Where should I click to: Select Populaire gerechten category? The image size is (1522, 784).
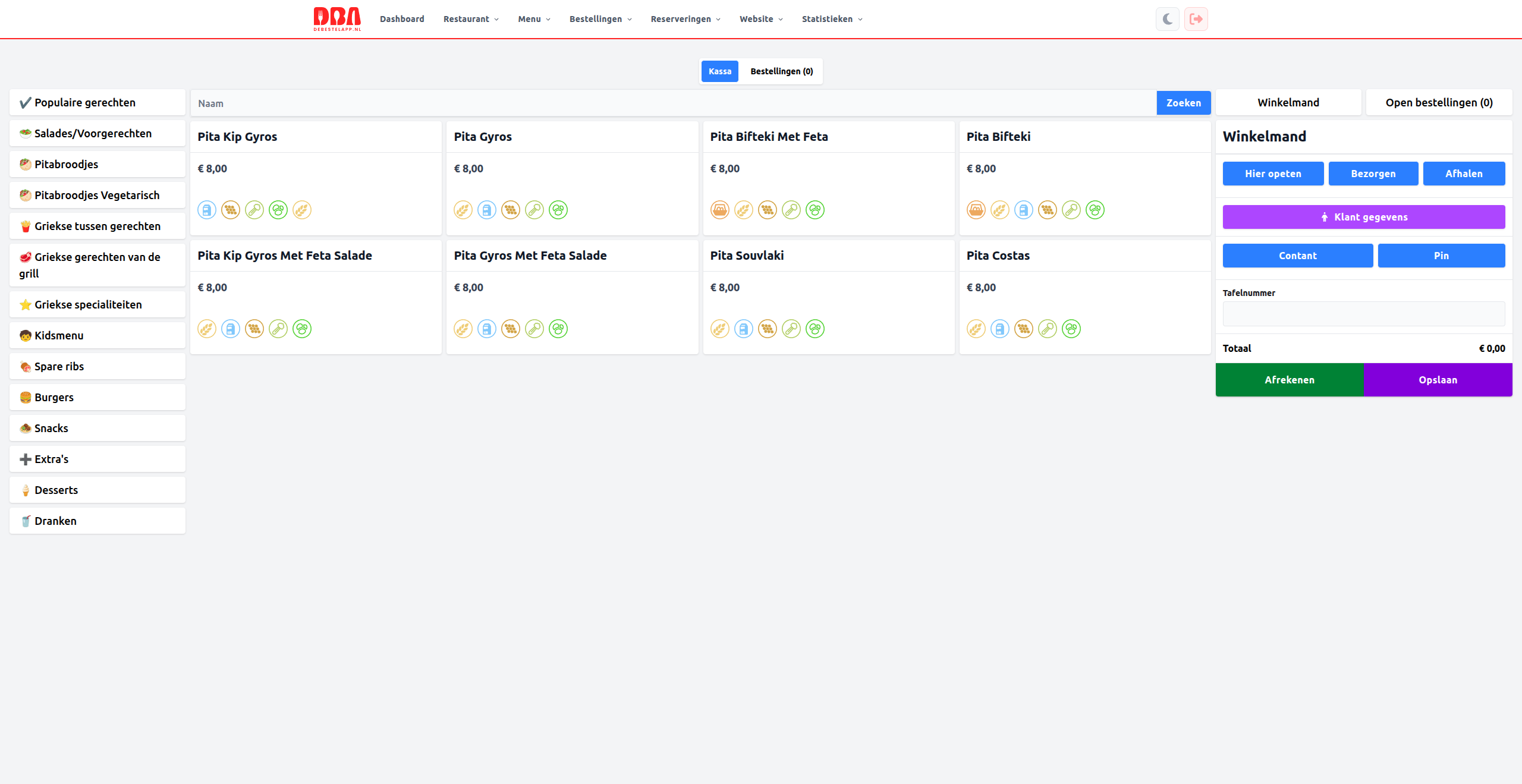(98, 103)
